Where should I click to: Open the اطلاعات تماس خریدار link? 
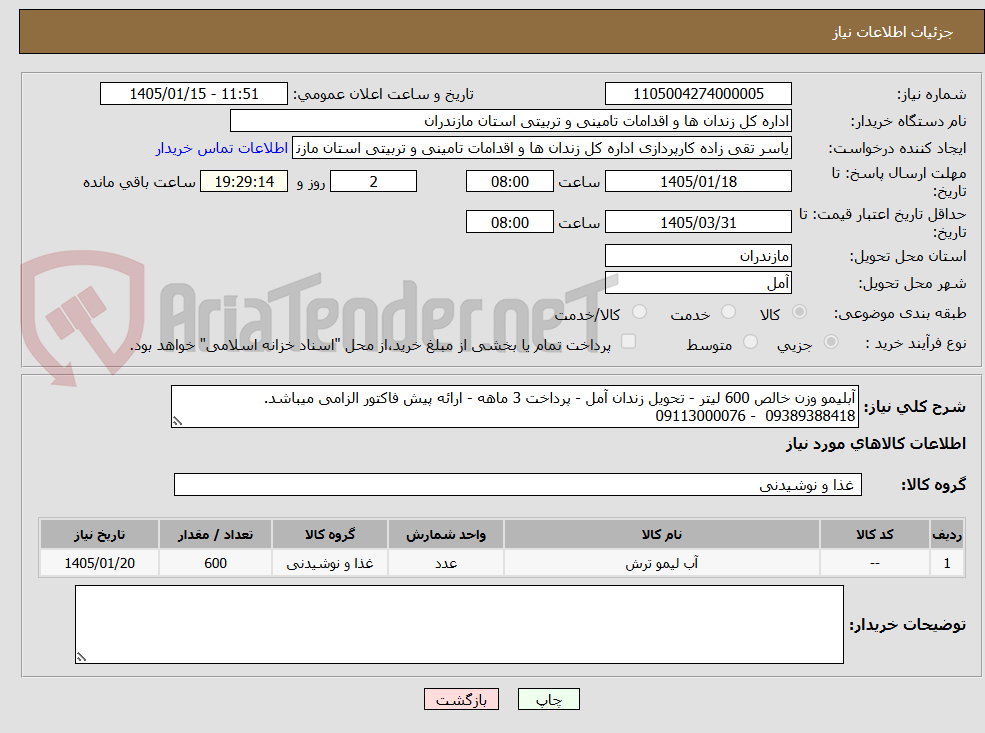(222, 148)
